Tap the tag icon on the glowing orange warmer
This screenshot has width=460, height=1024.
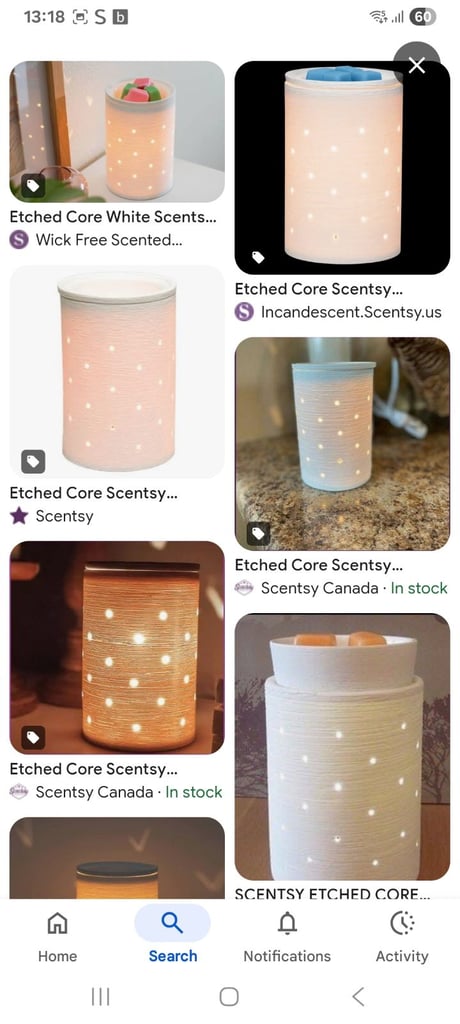click(x=33, y=737)
